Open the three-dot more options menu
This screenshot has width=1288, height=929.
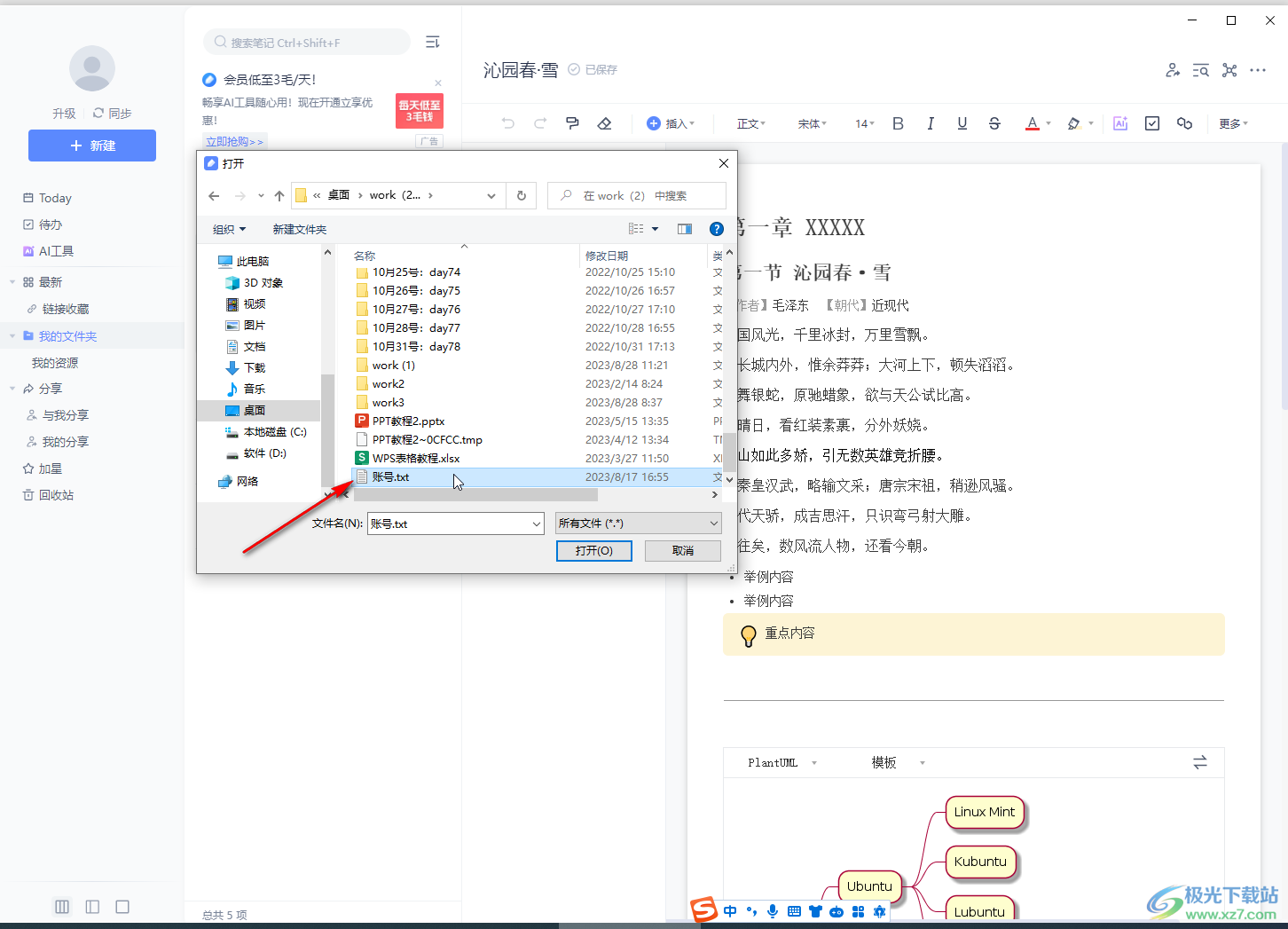[1258, 70]
